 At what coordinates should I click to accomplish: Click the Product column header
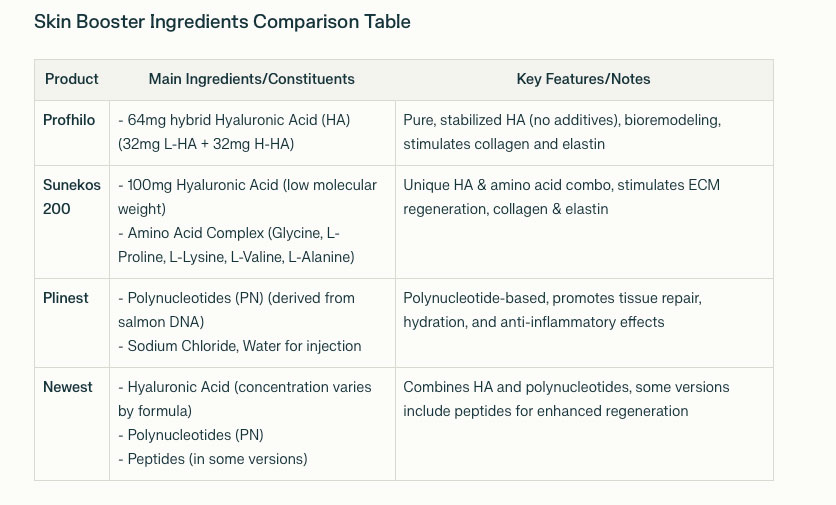[72, 79]
